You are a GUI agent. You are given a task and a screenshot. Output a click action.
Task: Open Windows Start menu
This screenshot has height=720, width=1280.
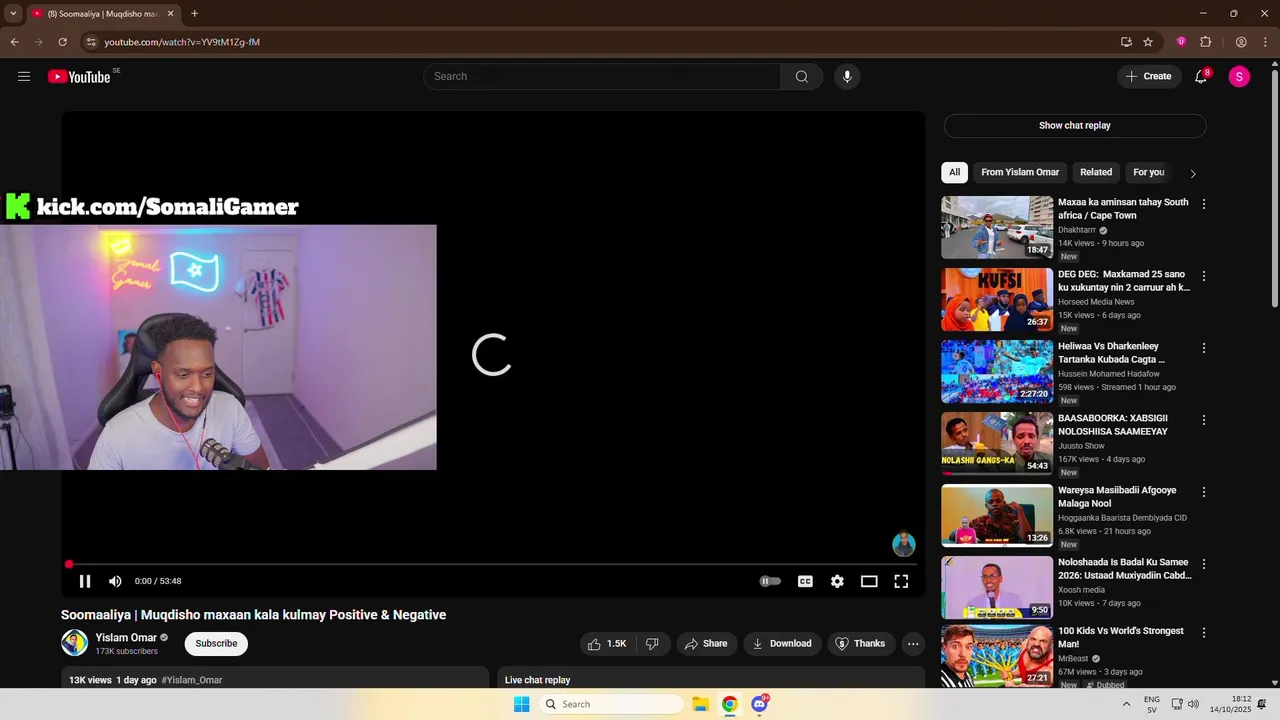[x=521, y=704]
